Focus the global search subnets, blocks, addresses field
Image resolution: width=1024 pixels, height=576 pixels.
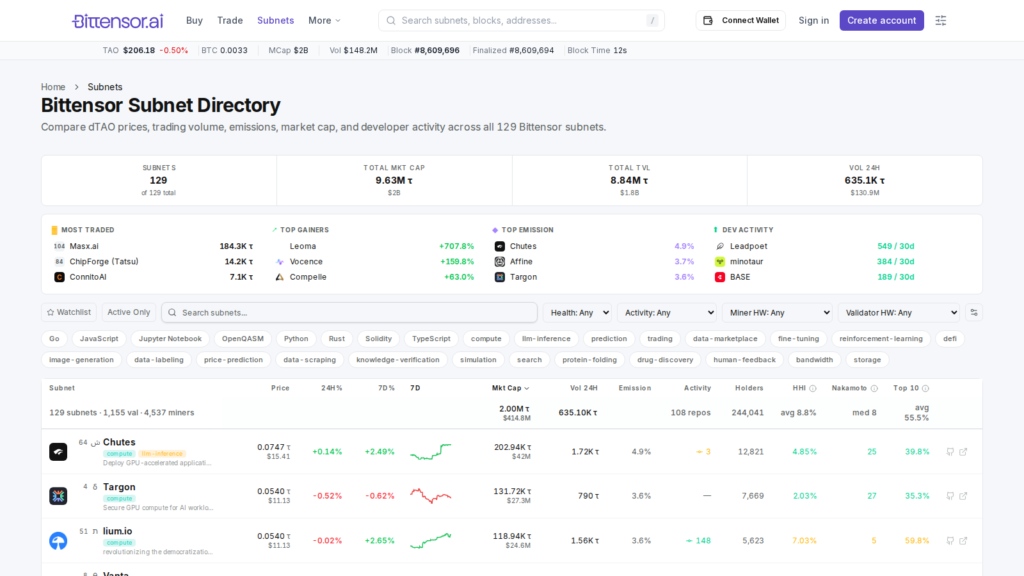521,20
